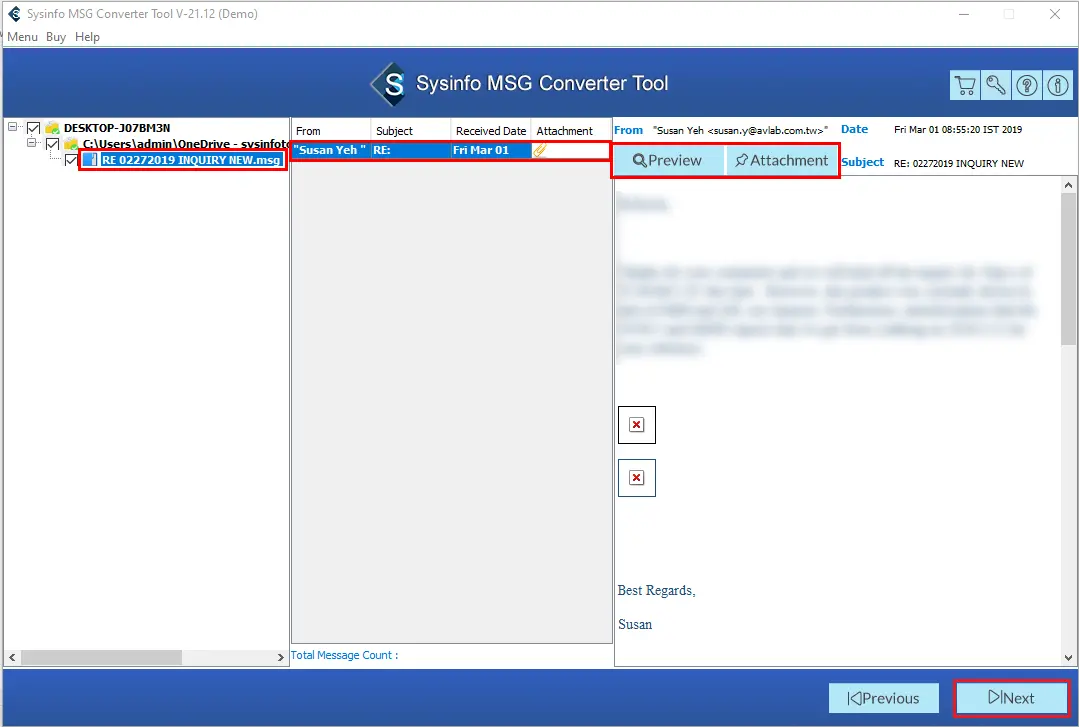Click the Next button
The height and width of the screenshot is (727, 1079).
coord(1011,698)
